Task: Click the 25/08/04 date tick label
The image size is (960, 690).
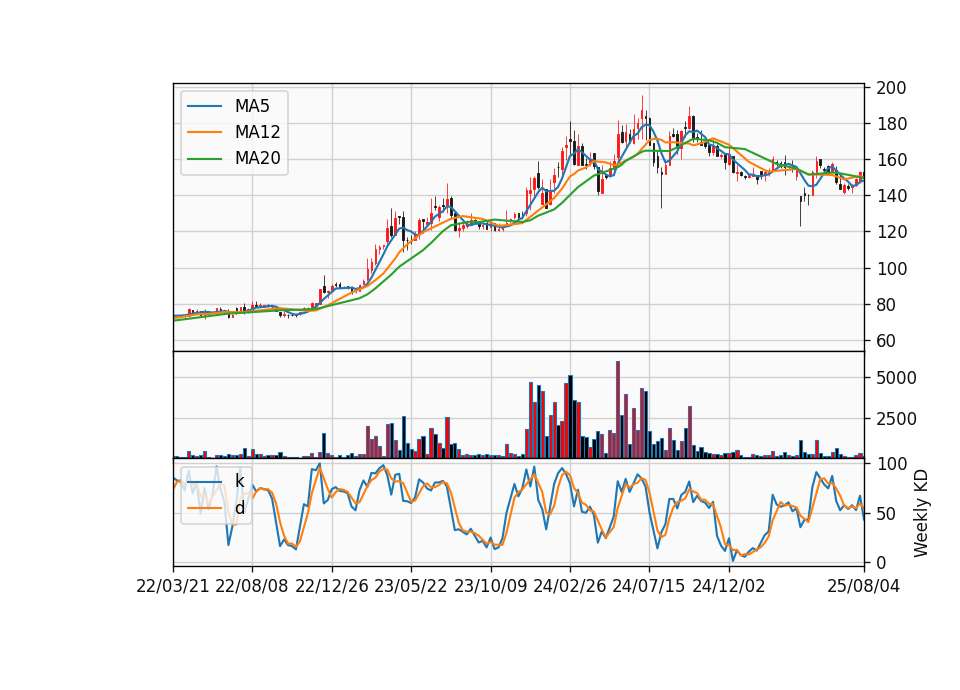Action: 863,586
